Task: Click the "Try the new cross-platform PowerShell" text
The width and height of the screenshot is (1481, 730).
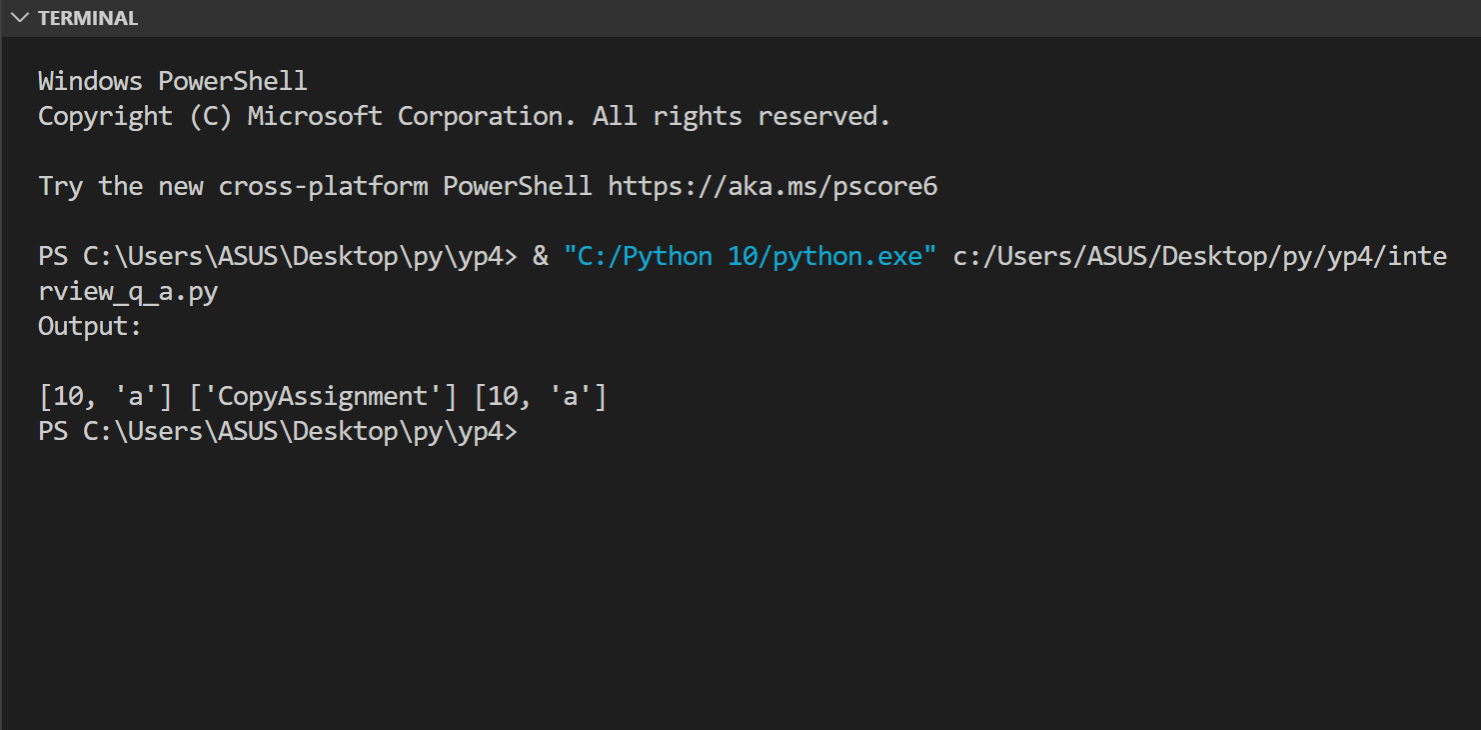Action: click(x=314, y=186)
